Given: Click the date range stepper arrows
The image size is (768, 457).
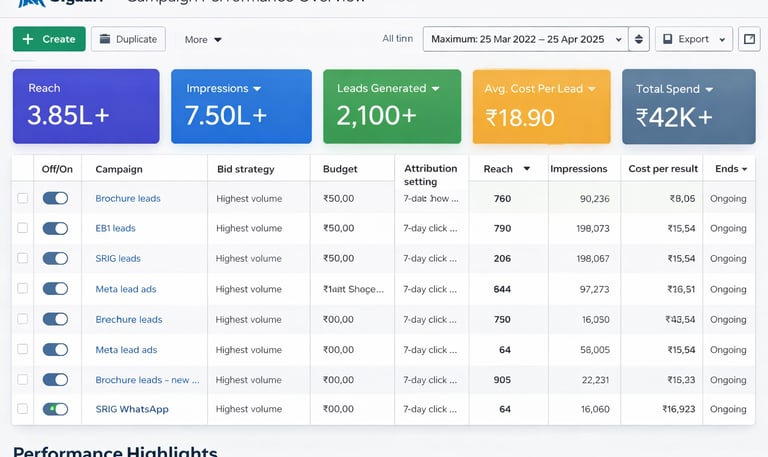Looking at the screenshot, I should [640, 39].
